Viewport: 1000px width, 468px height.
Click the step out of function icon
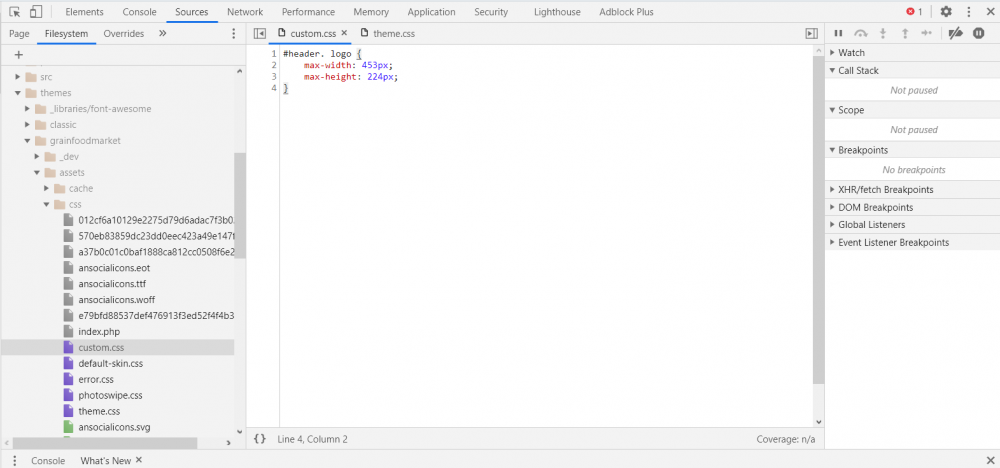(x=904, y=33)
